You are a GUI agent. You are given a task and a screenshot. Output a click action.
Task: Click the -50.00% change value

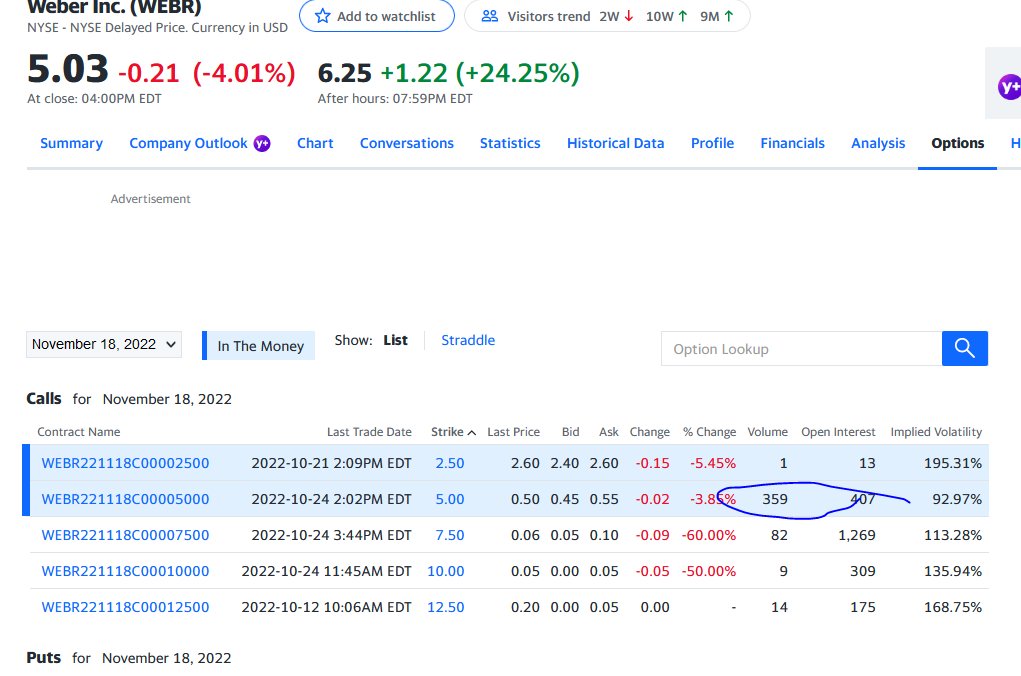(709, 571)
